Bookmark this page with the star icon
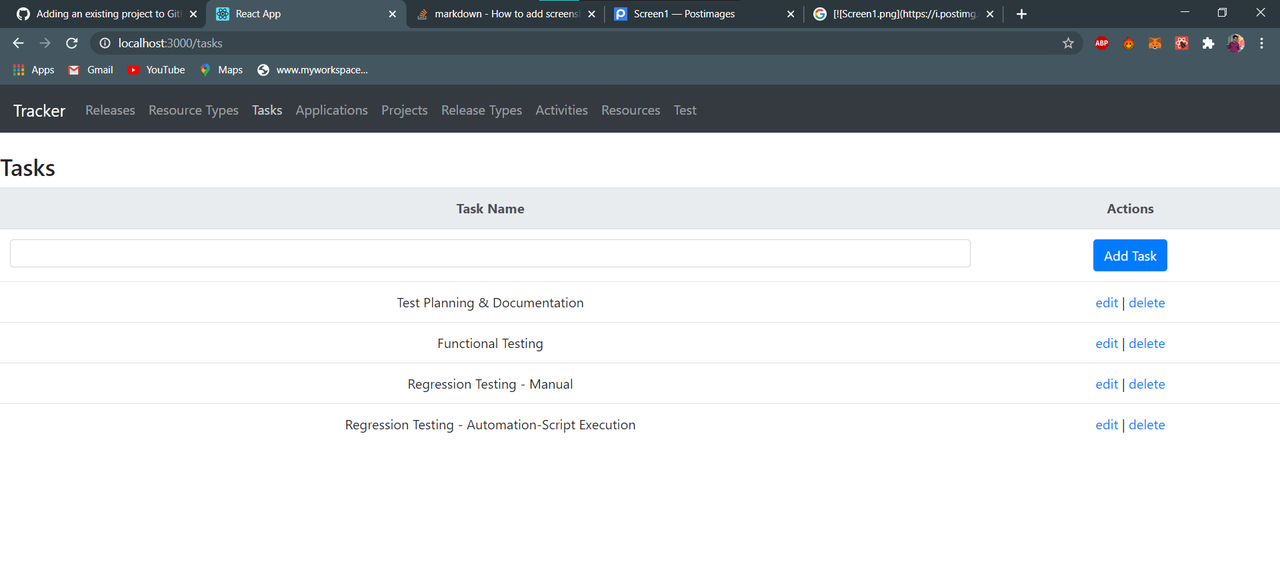This screenshot has height=578, width=1280. (x=1068, y=43)
